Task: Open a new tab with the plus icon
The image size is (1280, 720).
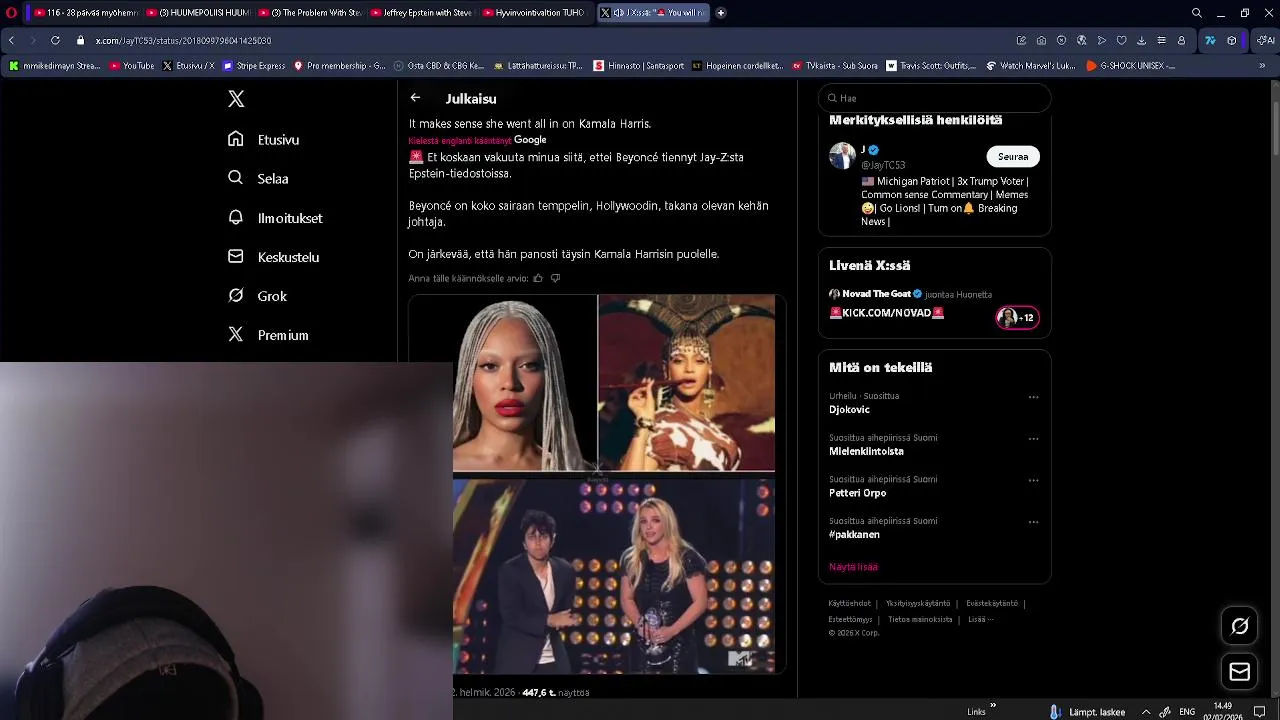Action: [x=721, y=13]
